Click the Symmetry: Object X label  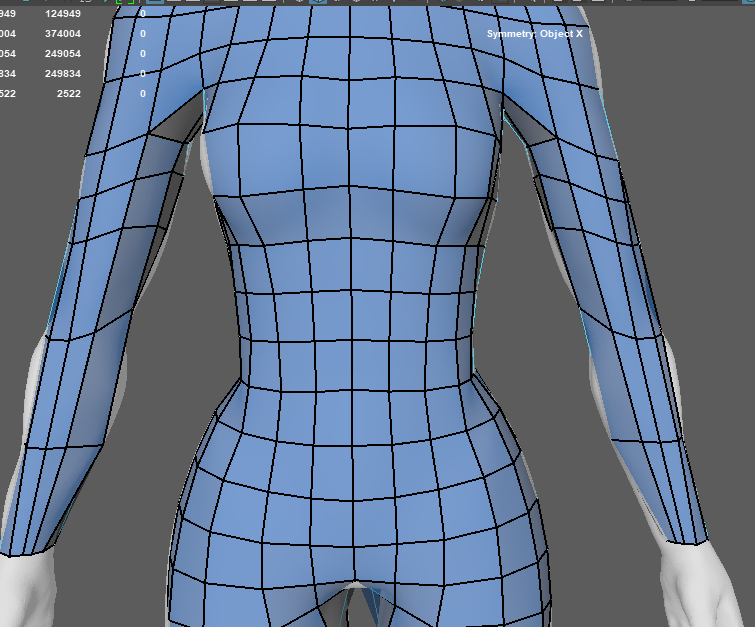(x=534, y=34)
